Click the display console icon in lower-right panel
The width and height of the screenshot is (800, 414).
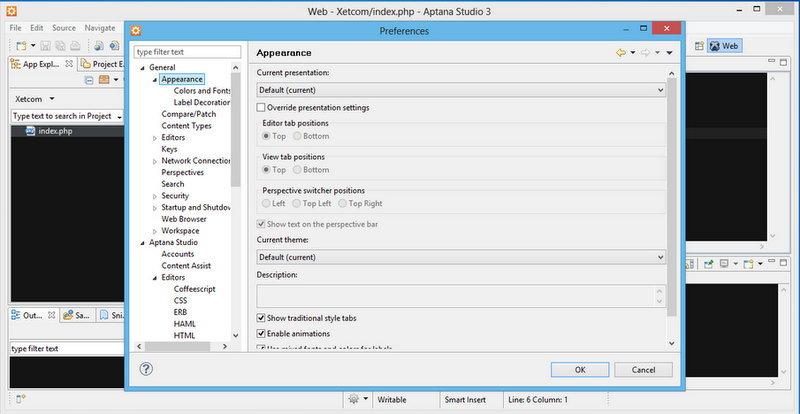tap(723, 264)
